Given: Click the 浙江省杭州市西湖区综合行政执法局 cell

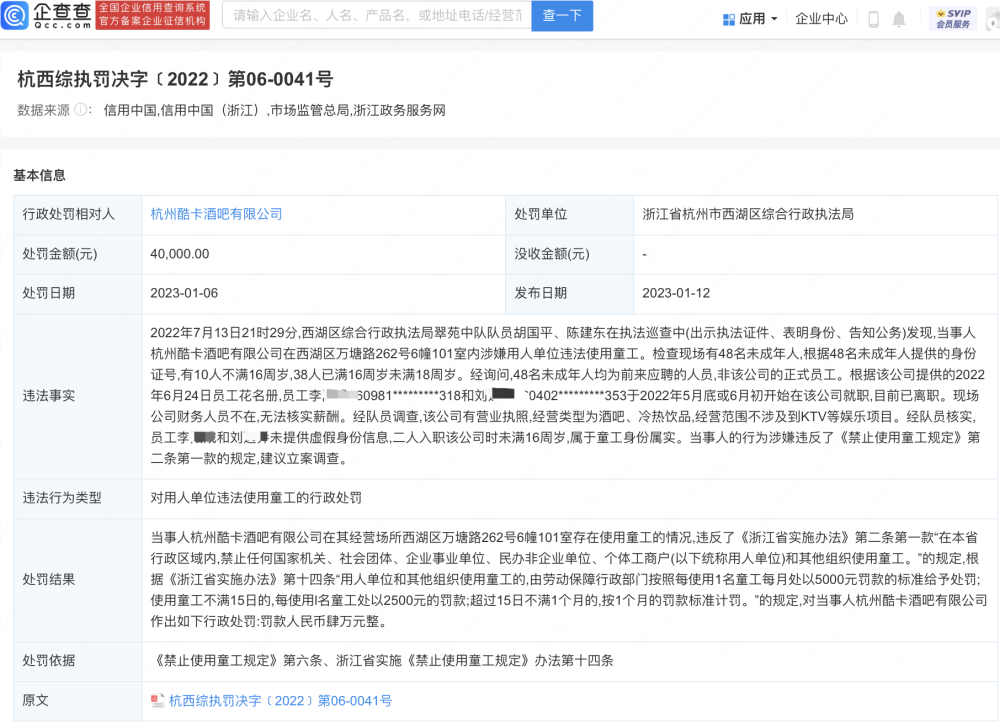Looking at the screenshot, I should [747, 214].
